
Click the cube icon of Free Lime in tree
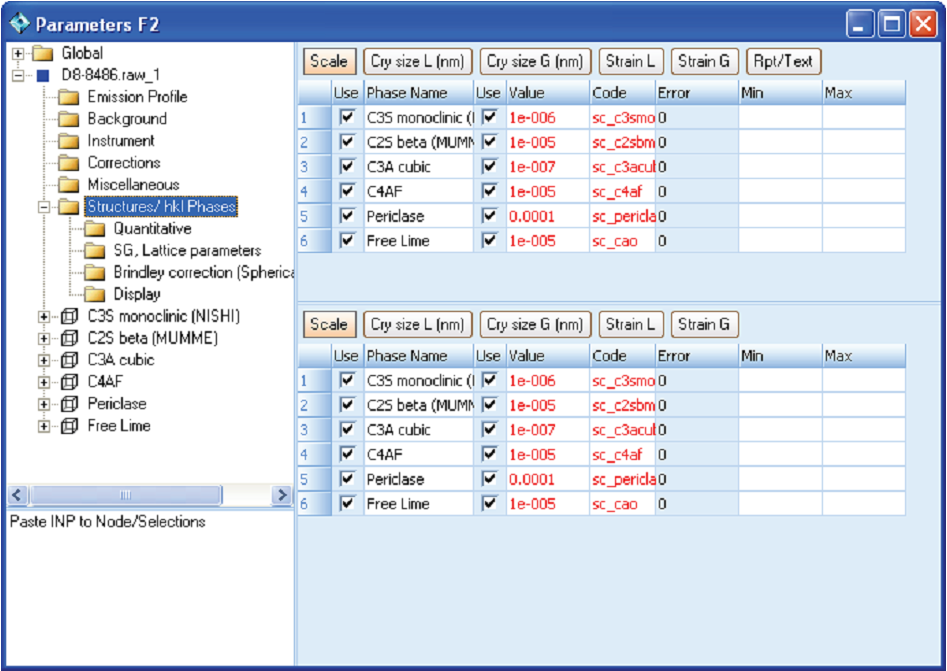click(x=69, y=426)
